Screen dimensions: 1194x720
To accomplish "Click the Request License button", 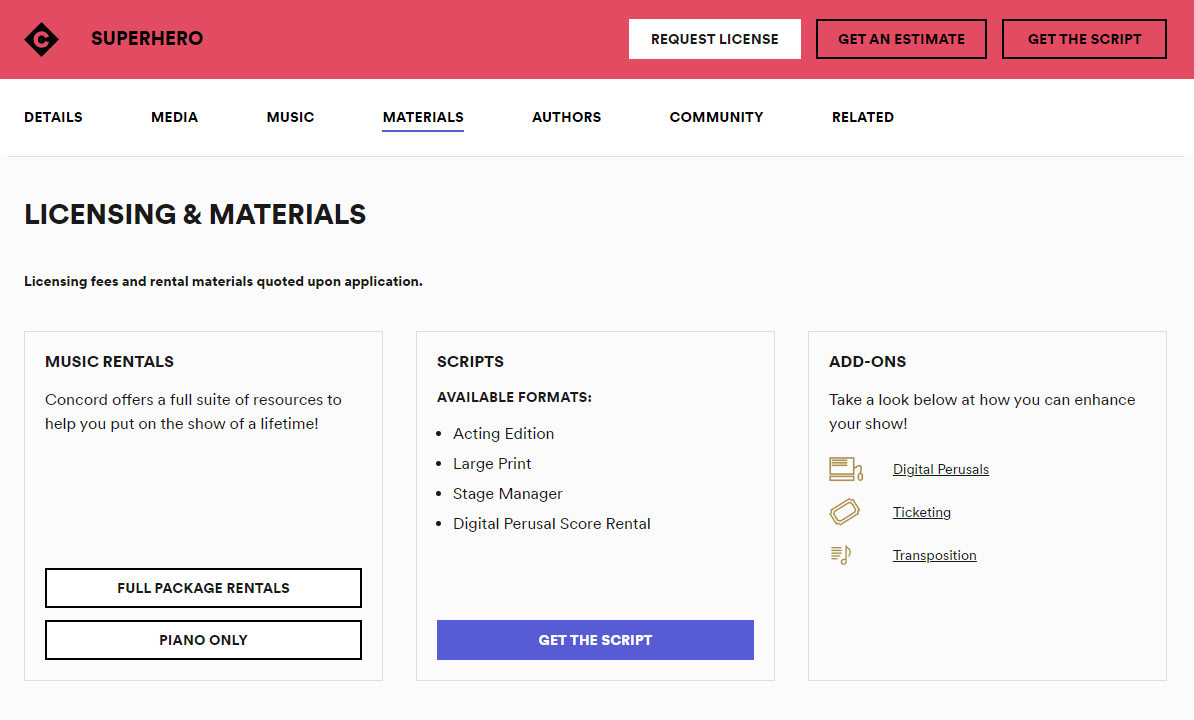I will pyautogui.click(x=714, y=39).
